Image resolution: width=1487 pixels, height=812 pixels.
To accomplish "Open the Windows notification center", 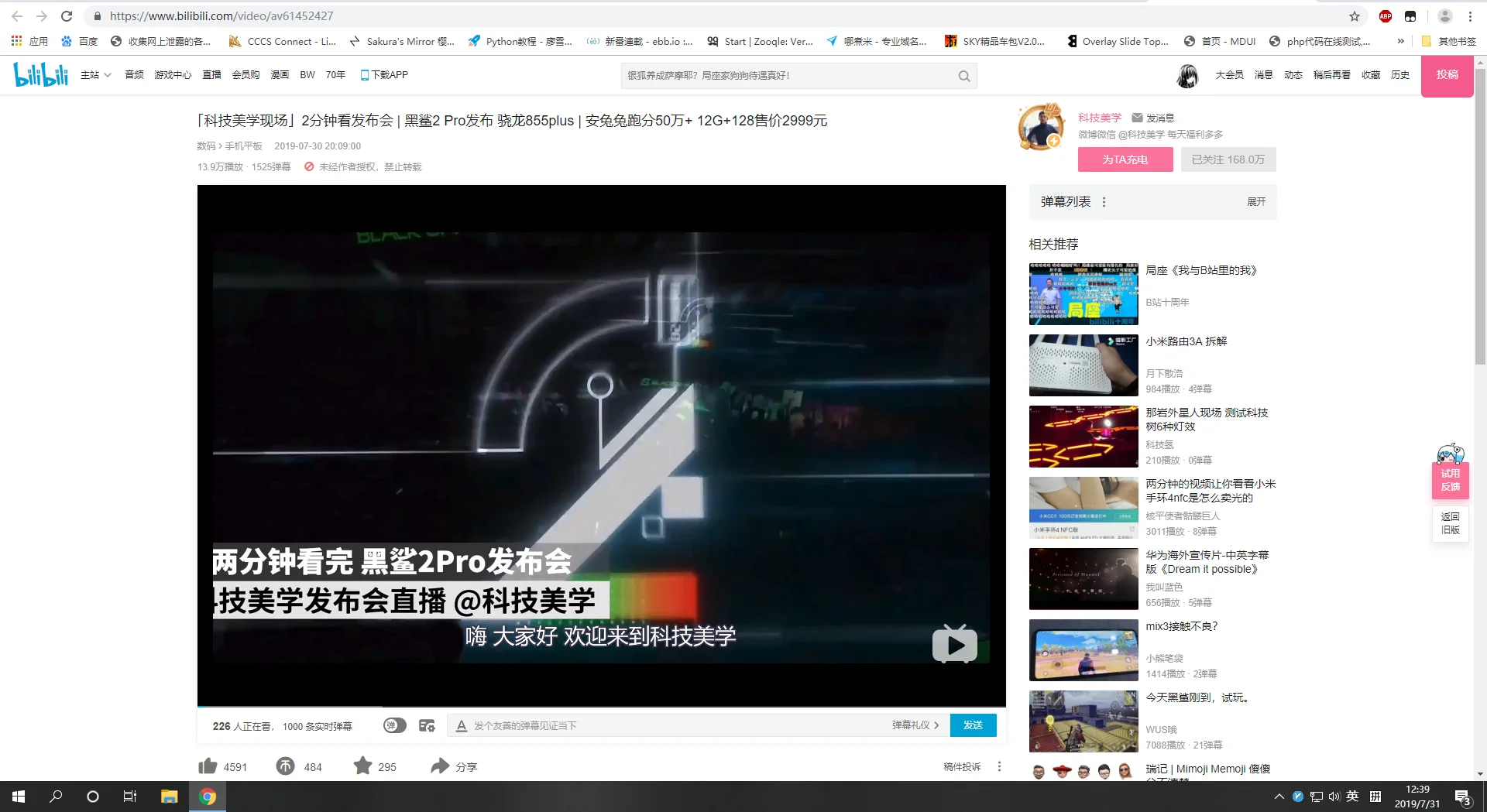I will click(1463, 797).
